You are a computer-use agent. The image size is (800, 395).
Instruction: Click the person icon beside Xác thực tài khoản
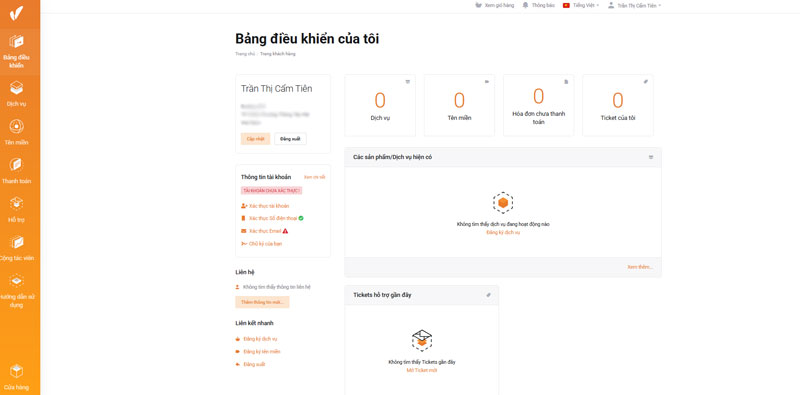[244, 206]
